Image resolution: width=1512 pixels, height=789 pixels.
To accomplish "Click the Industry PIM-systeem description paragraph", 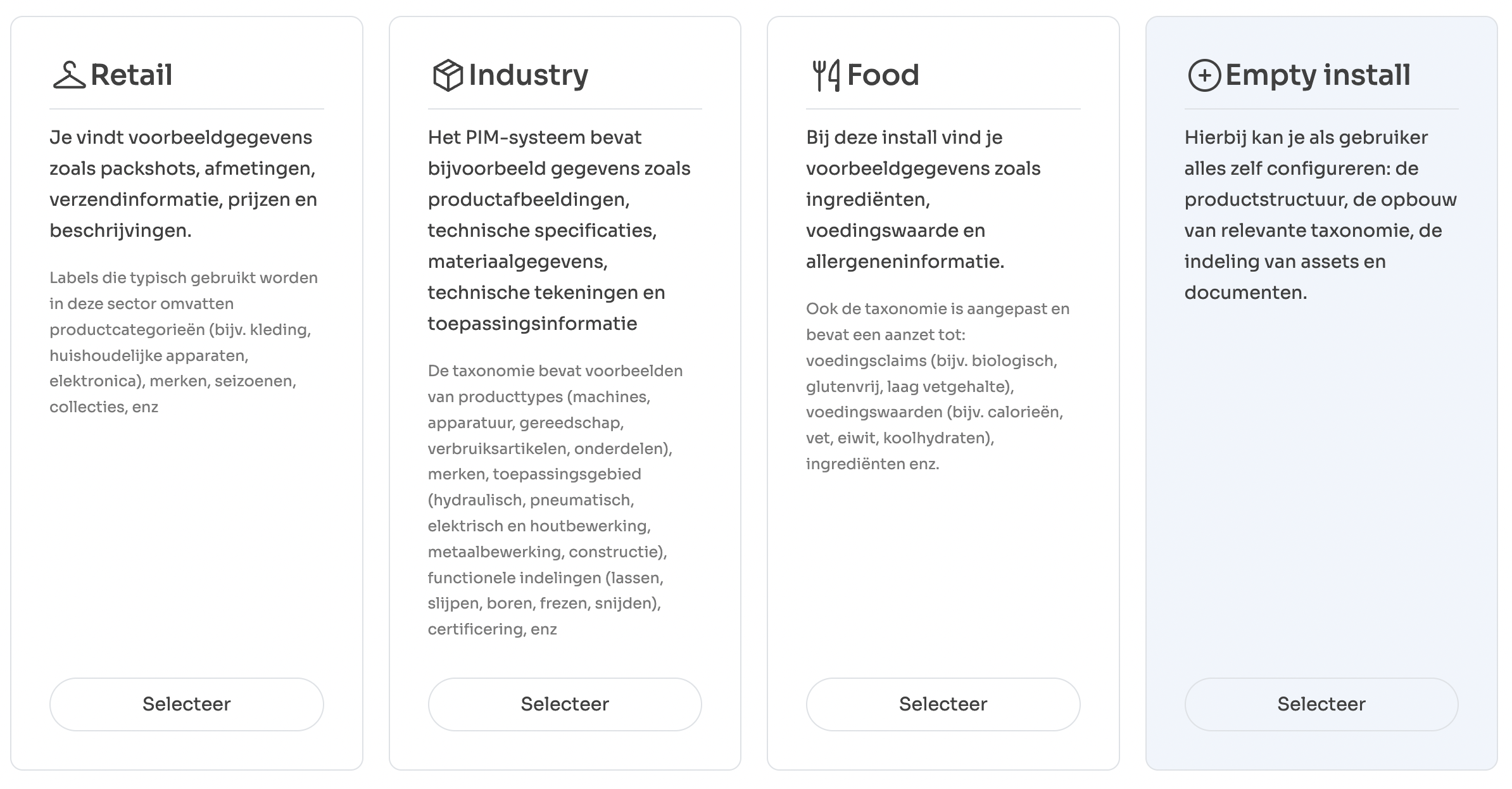I will [559, 230].
